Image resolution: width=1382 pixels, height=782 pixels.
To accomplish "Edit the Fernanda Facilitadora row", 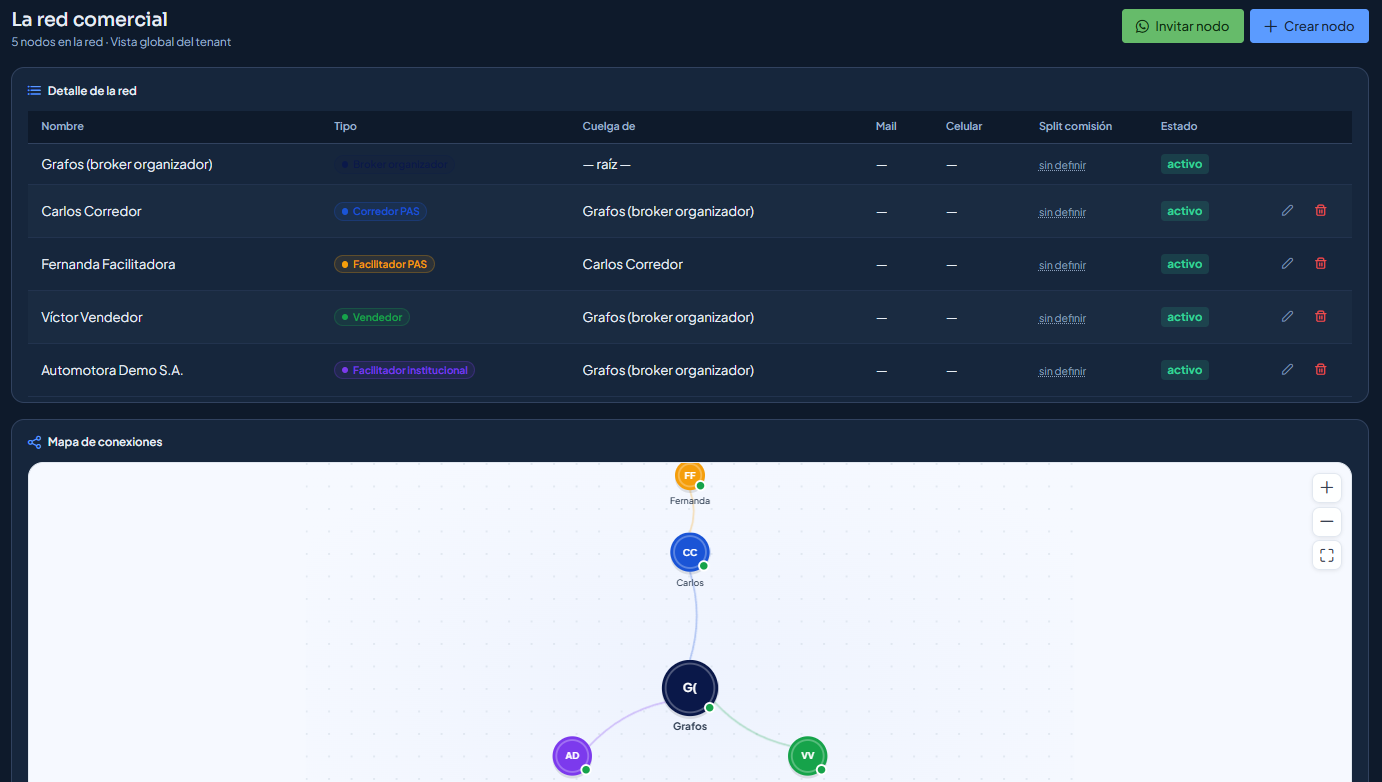I will pos(1287,264).
